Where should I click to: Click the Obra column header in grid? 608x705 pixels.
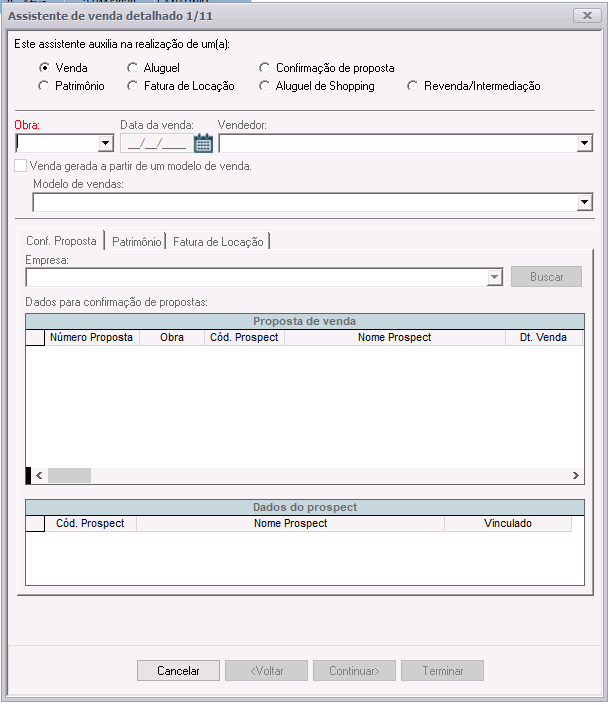[172, 337]
